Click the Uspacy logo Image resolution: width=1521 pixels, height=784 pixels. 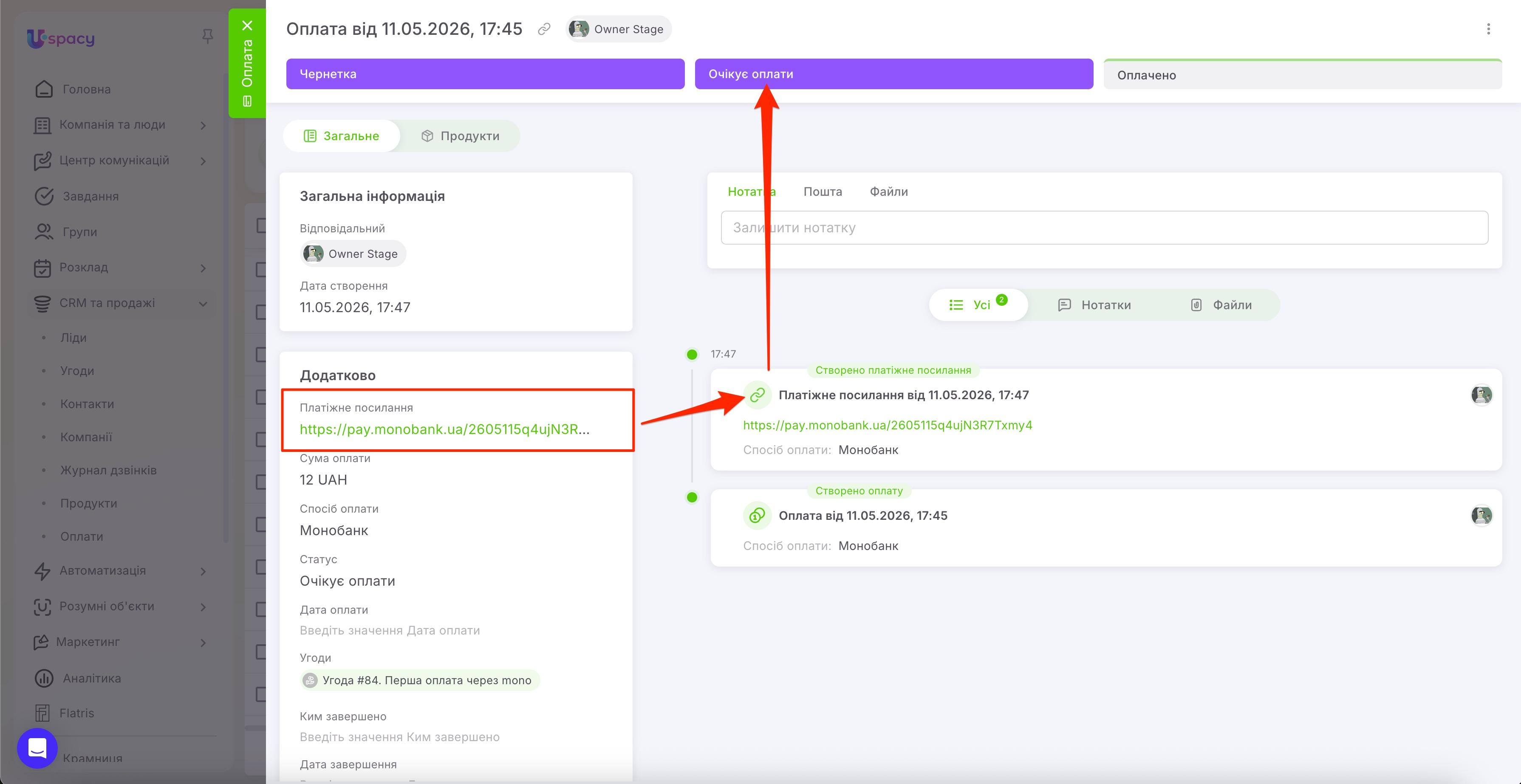(x=61, y=38)
